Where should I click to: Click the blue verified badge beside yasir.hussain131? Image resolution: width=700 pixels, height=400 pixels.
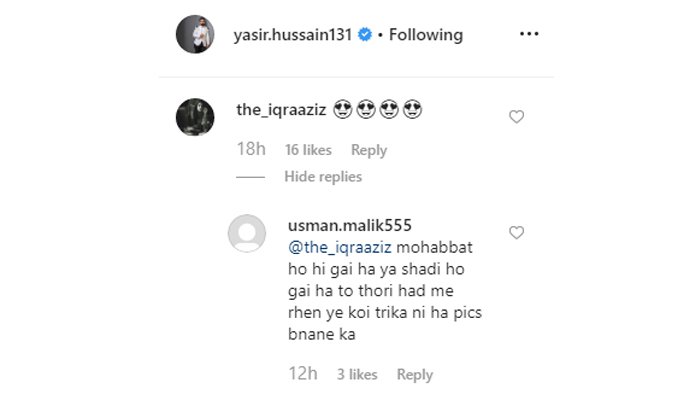(366, 35)
